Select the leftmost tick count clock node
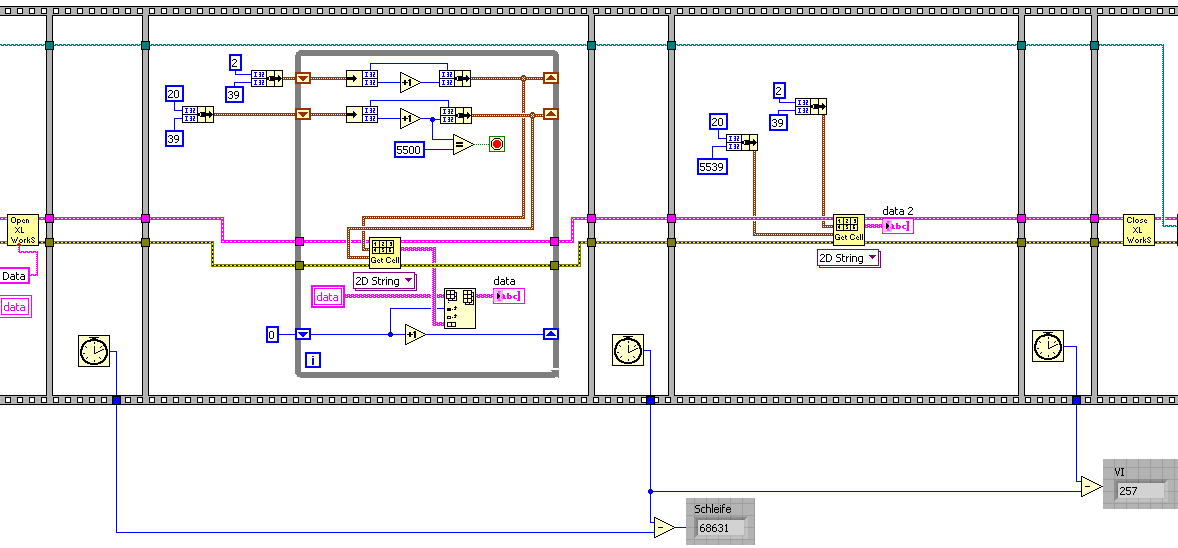 [94, 351]
